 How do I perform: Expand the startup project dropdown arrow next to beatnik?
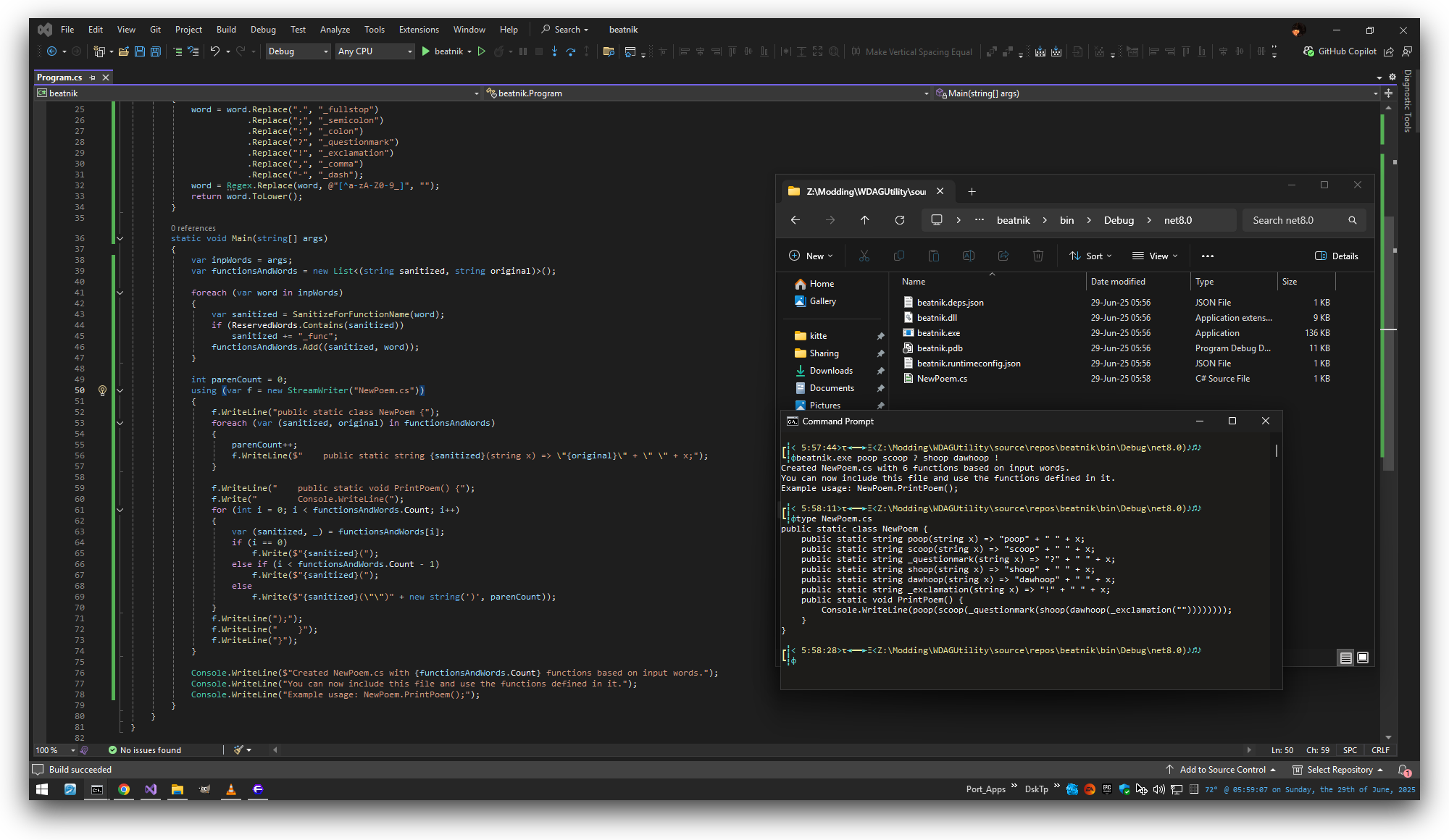pyautogui.click(x=469, y=51)
